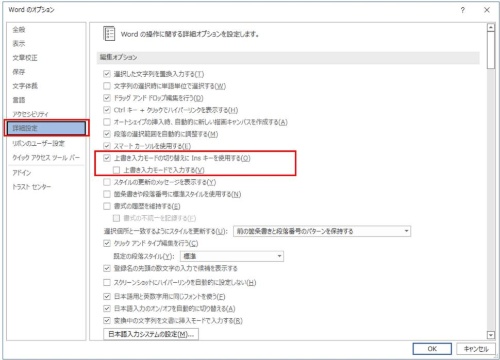The width and height of the screenshot is (500, 360).
Task: Enable 書式の履歴を維持する checkbox
Action: pyautogui.click(x=107, y=206)
